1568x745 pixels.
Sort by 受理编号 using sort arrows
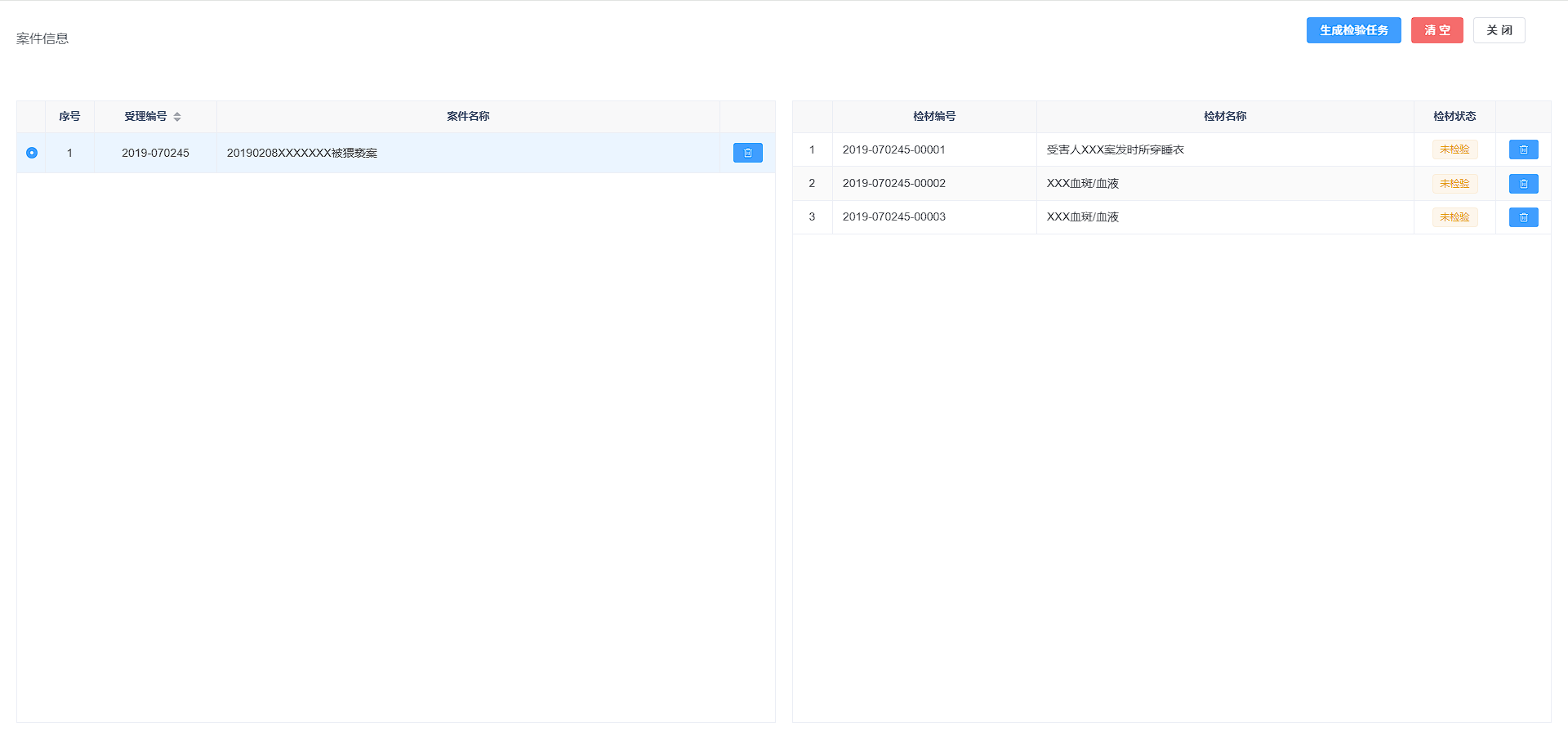coord(177,117)
